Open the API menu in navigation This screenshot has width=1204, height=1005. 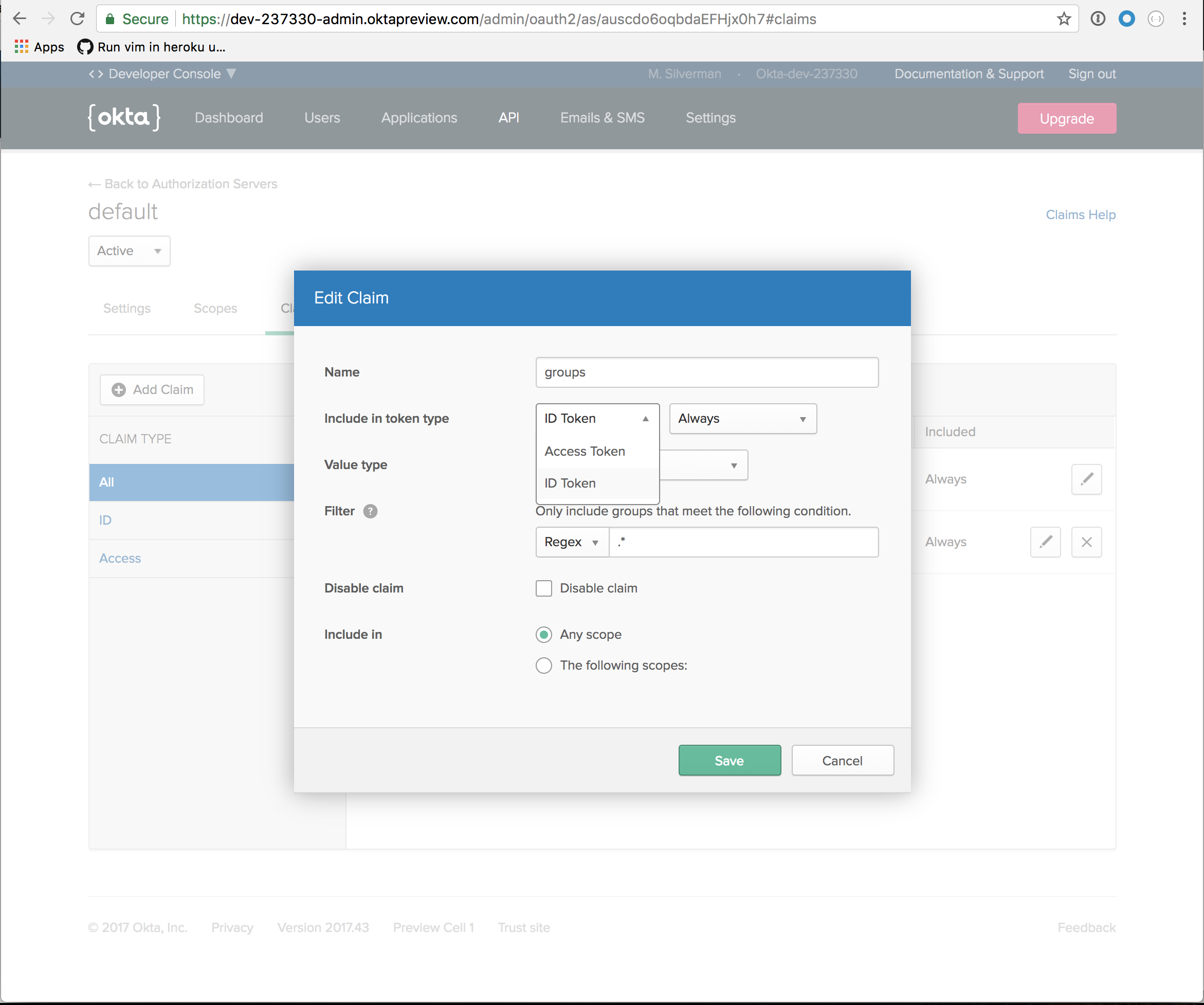point(508,118)
